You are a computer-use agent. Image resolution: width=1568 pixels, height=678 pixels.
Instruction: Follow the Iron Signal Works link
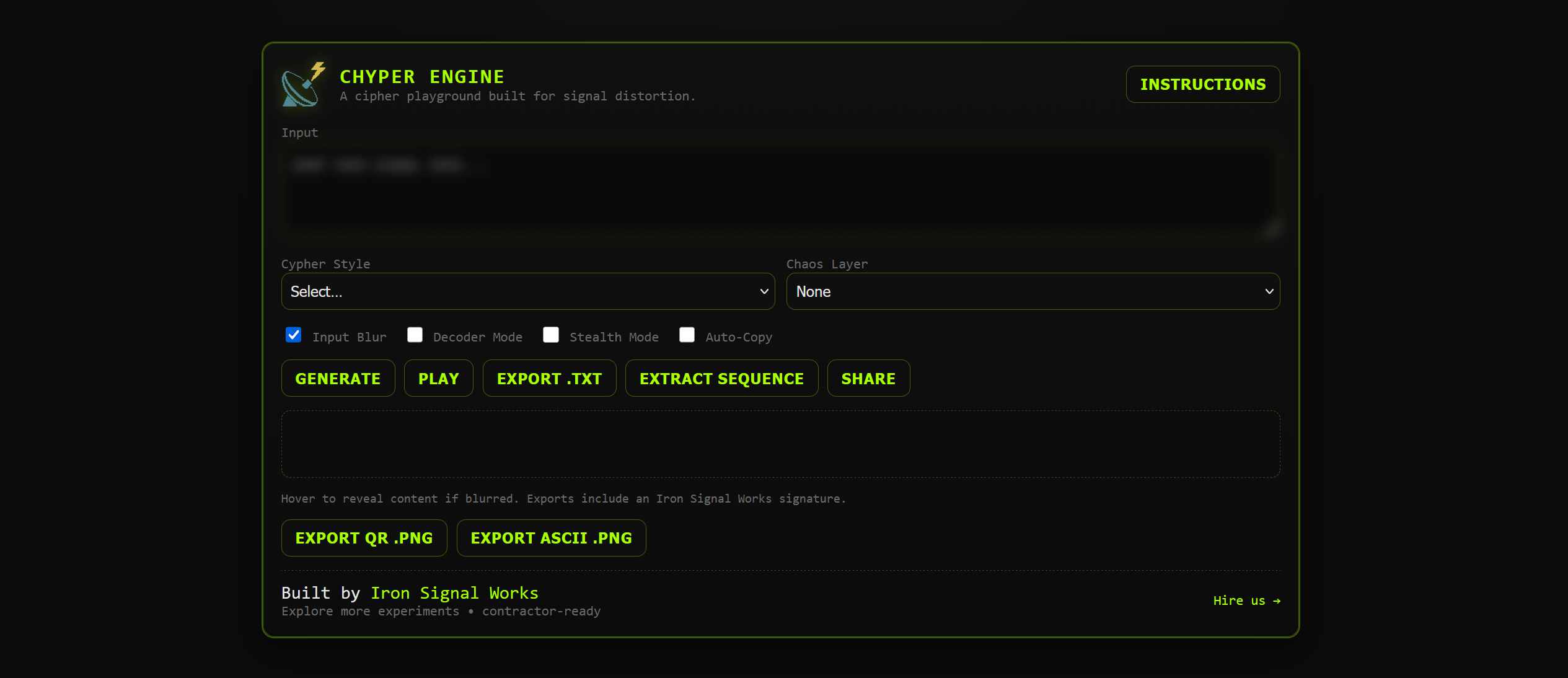[454, 592]
